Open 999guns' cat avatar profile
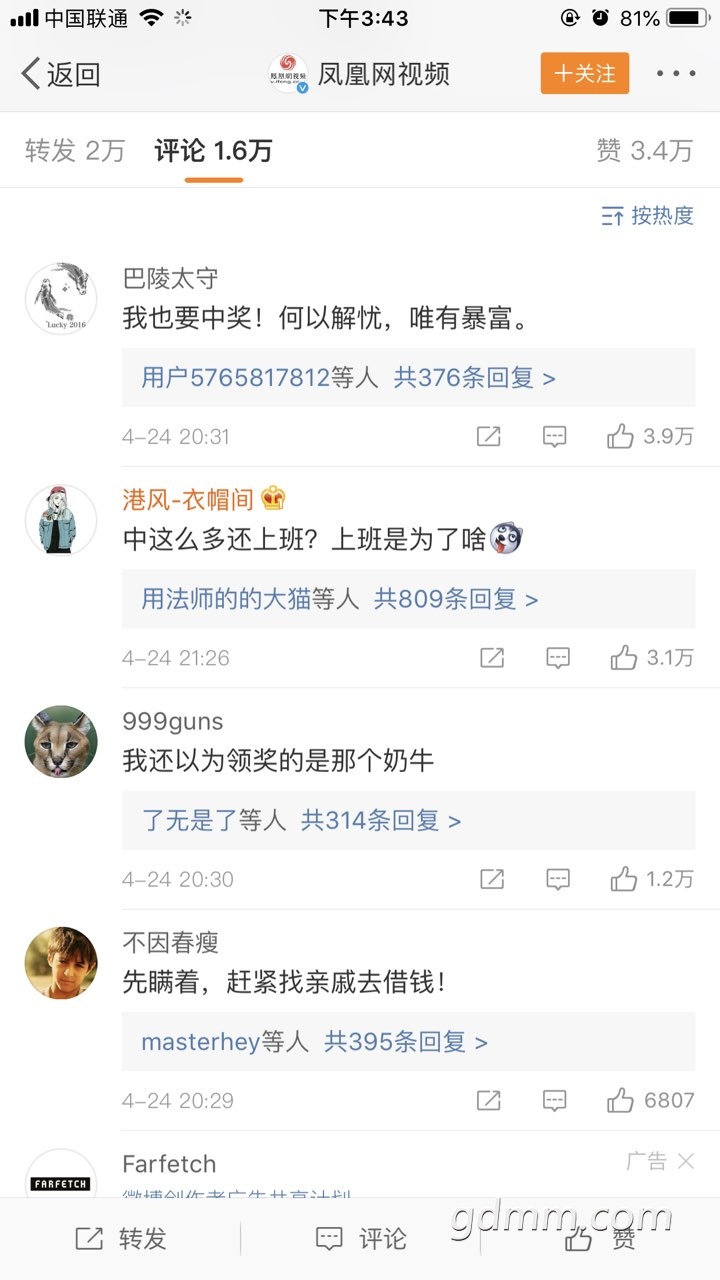720x1280 pixels. pyautogui.click(x=61, y=742)
